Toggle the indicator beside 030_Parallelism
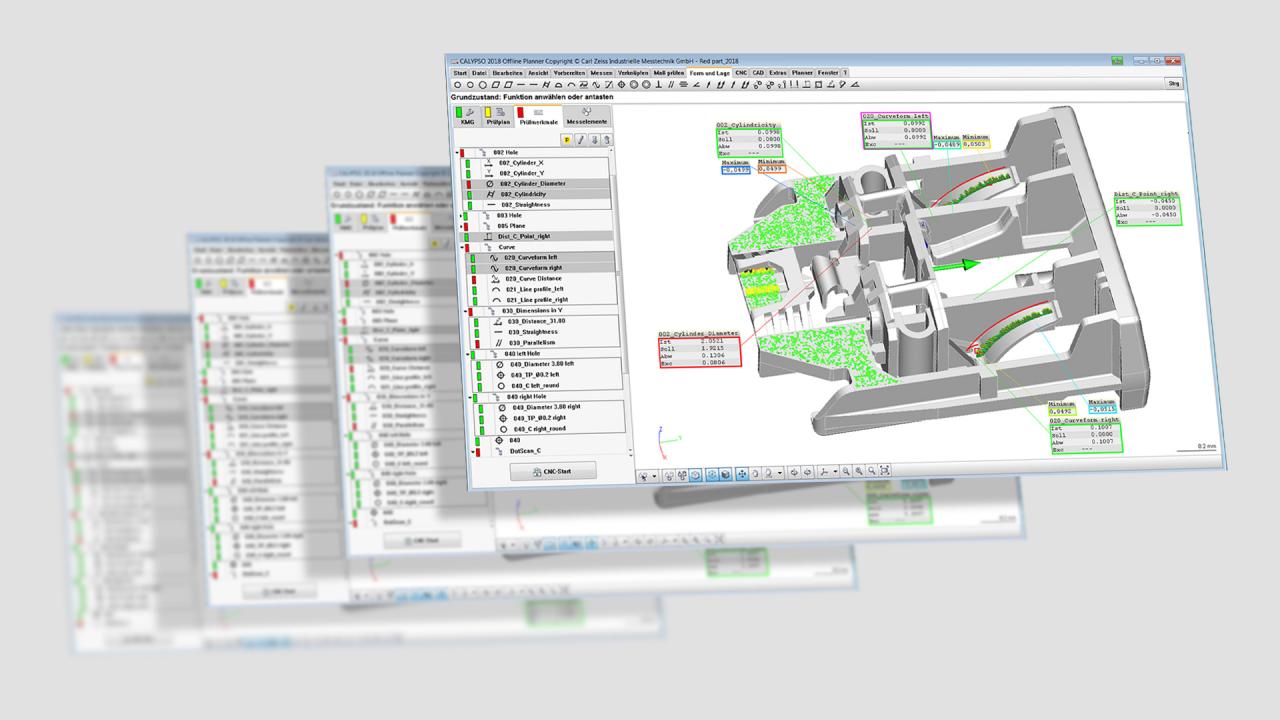This screenshot has height=720, width=1280. click(x=476, y=342)
